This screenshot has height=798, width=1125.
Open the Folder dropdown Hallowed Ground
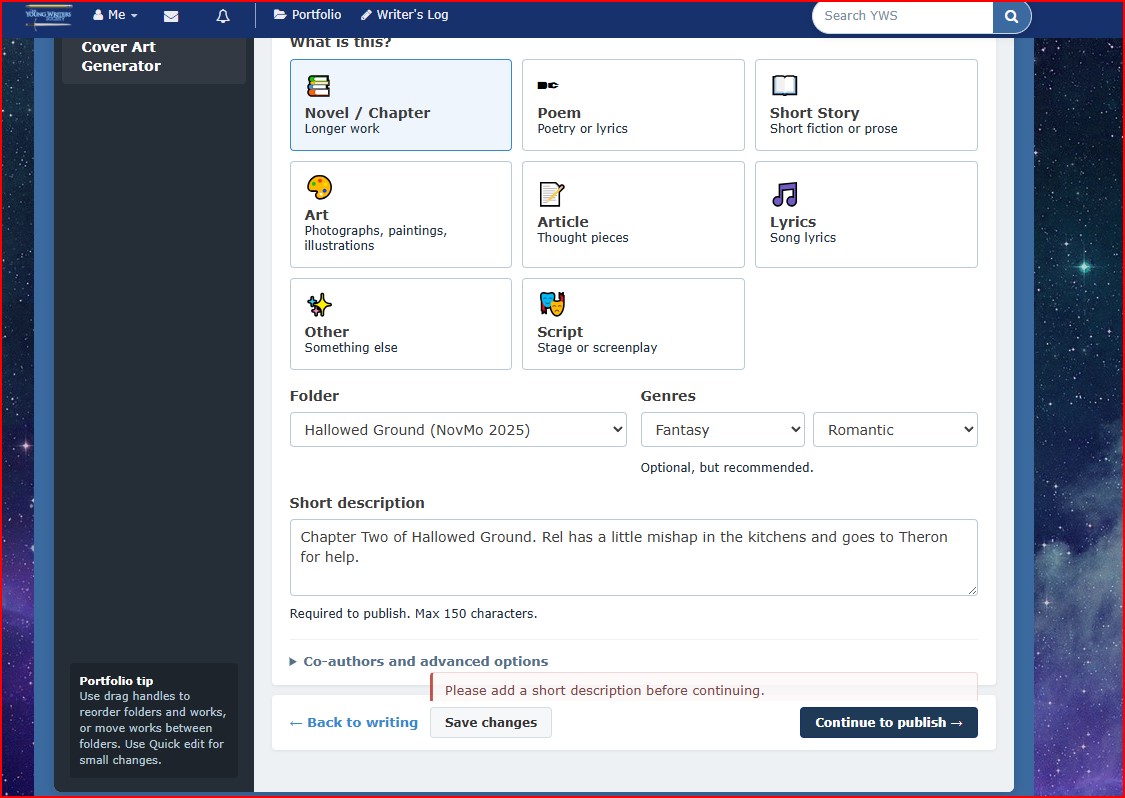458,430
